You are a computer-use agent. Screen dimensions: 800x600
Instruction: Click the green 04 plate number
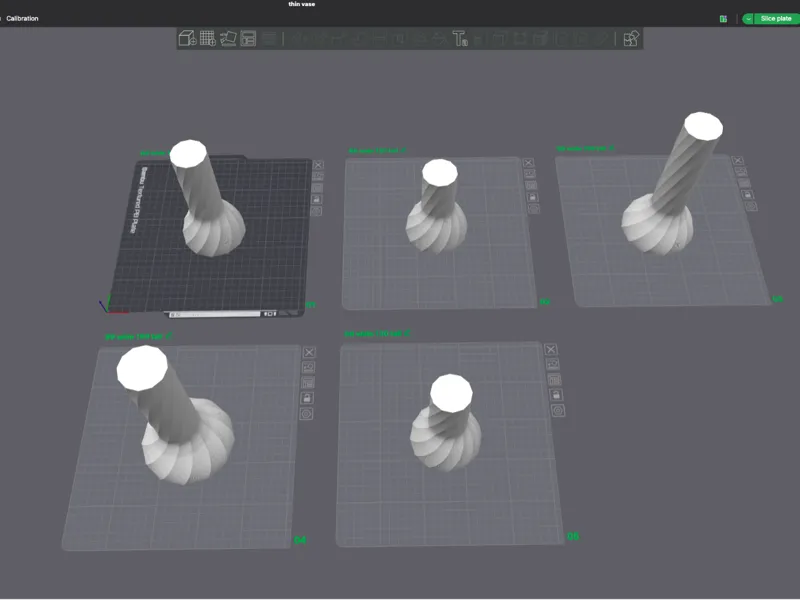pyautogui.click(x=300, y=540)
